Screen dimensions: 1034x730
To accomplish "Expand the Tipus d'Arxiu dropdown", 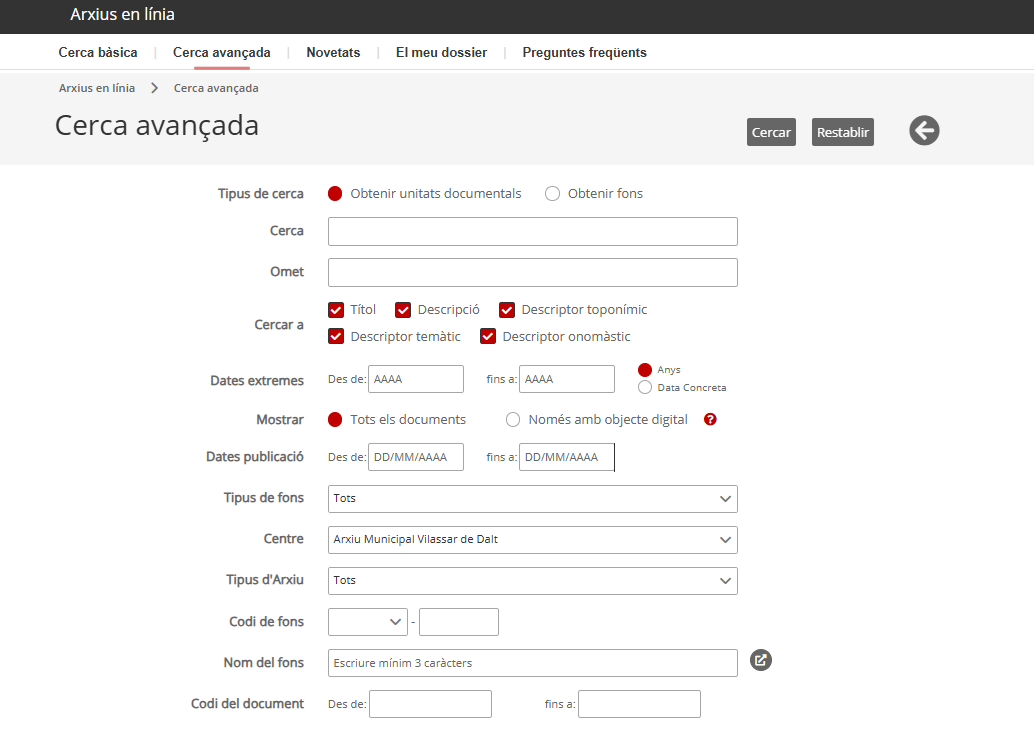I will (x=532, y=581).
